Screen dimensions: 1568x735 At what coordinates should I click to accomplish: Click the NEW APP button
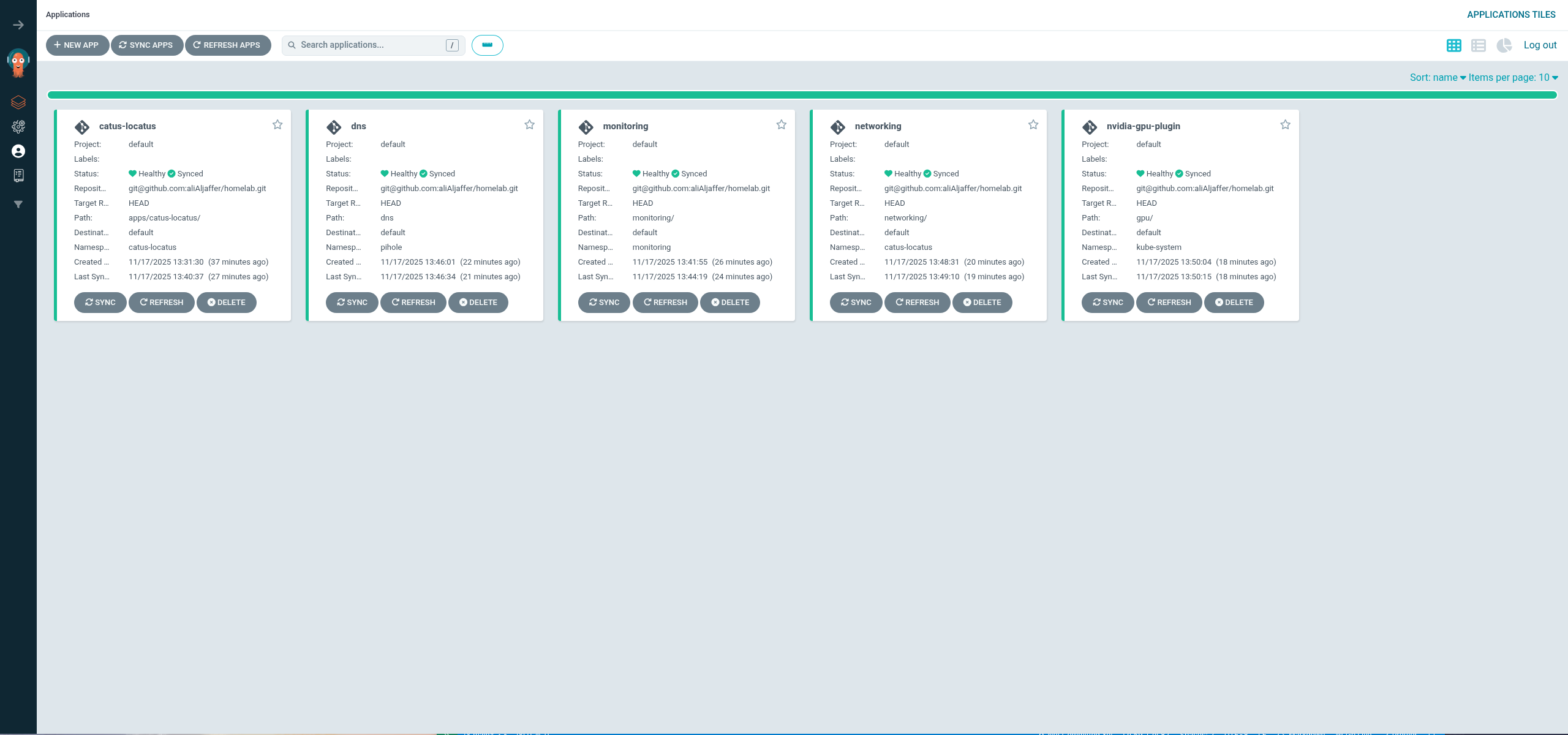(x=77, y=45)
